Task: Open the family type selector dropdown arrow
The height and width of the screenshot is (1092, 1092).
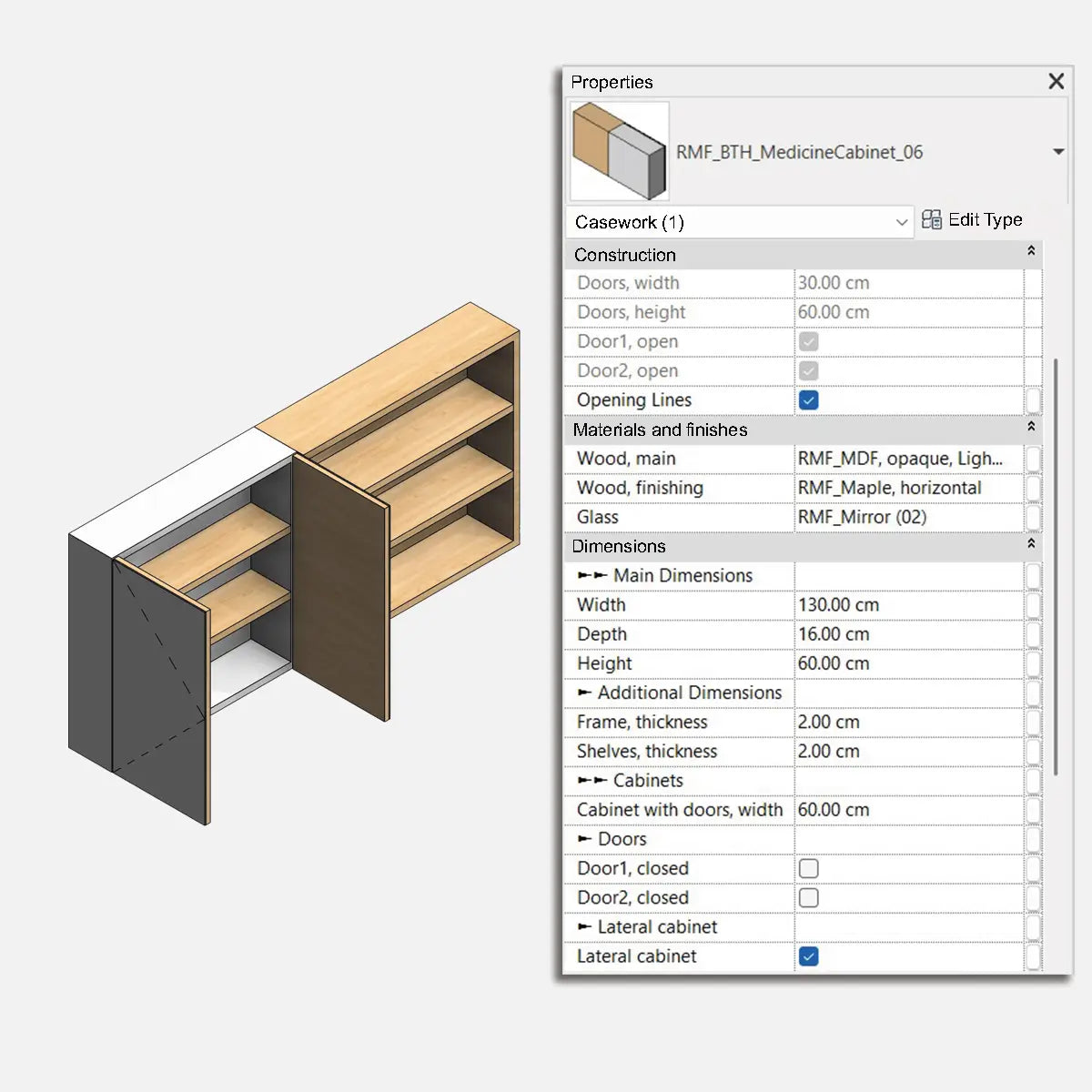Action: point(1058,152)
